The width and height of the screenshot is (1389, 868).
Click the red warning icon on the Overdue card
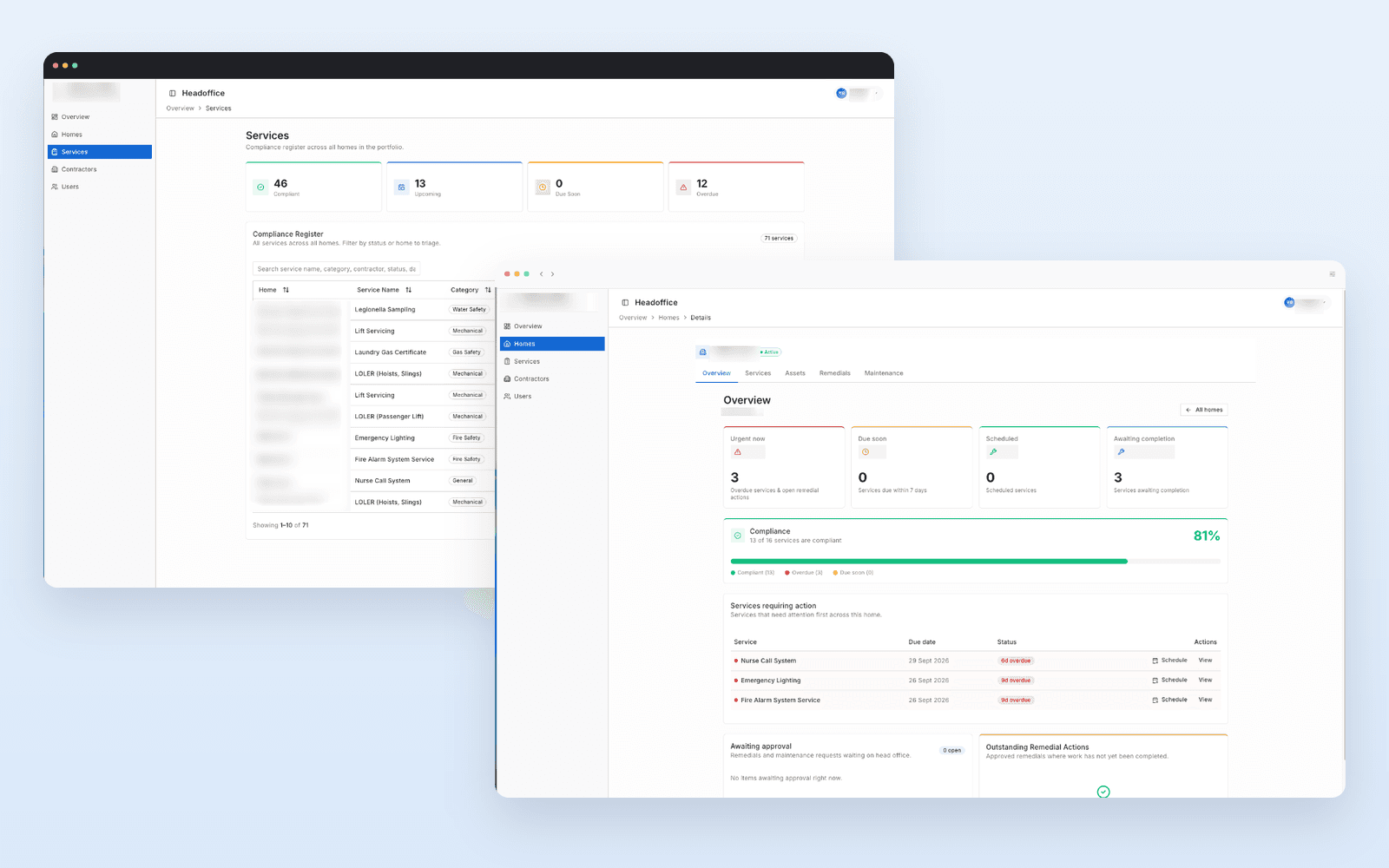683,187
